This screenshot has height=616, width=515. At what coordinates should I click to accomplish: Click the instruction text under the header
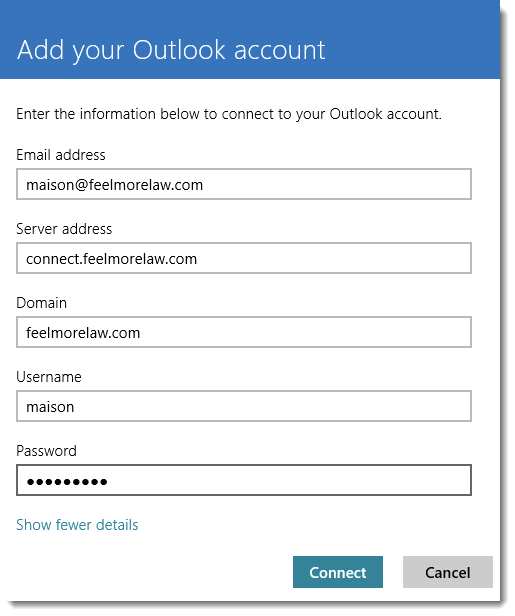[x=229, y=114]
